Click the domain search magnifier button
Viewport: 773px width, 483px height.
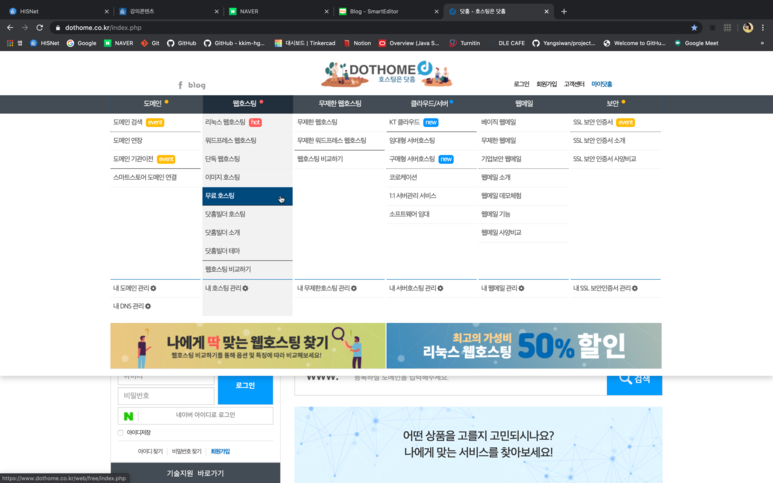pos(634,379)
